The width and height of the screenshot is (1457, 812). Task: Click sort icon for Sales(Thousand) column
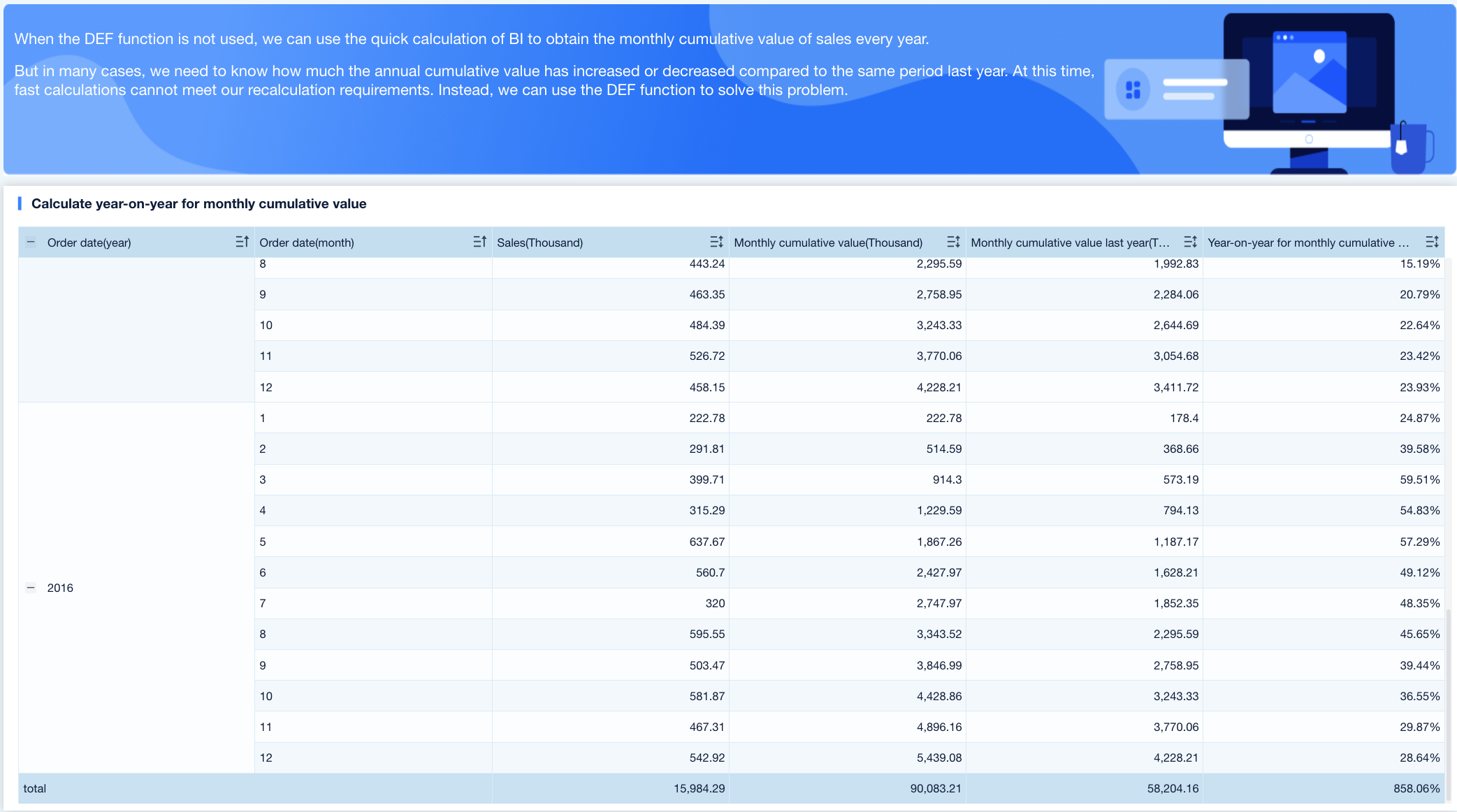[x=716, y=242]
